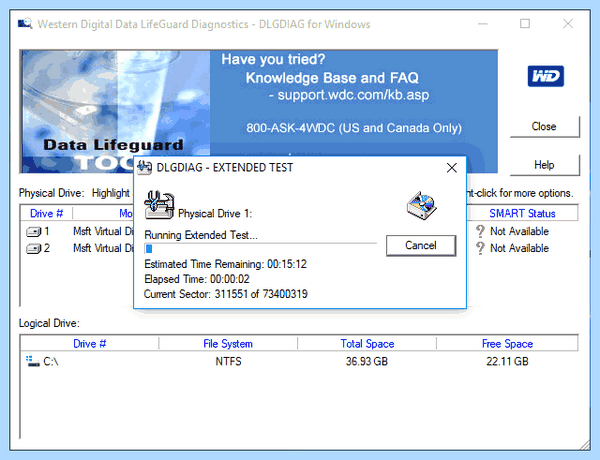Sort by Total Space column header

367,344
